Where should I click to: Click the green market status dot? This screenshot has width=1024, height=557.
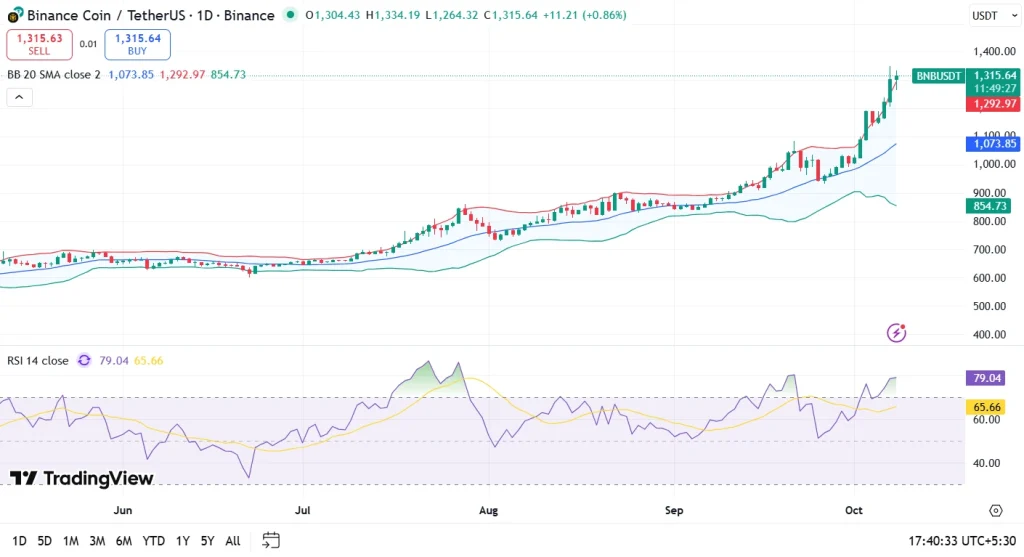[290, 15]
